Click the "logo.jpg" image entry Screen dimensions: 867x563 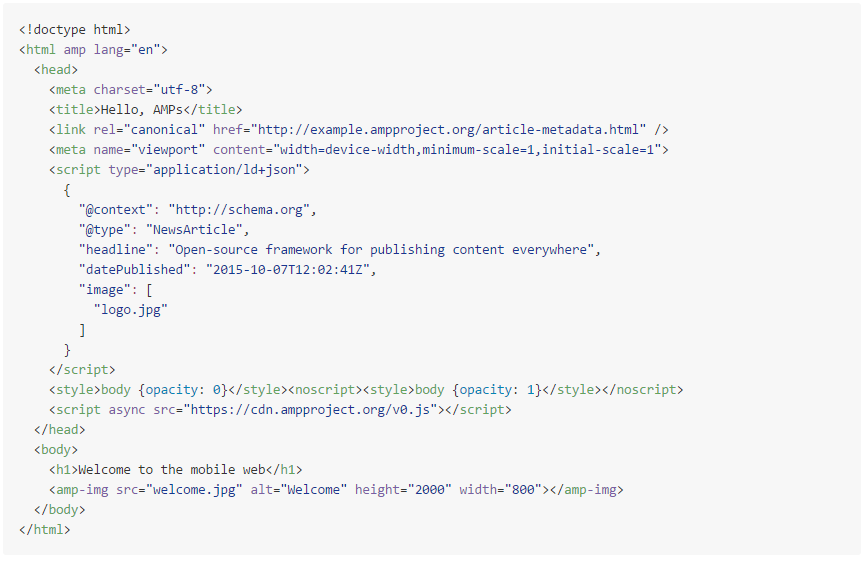tap(130, 310)
